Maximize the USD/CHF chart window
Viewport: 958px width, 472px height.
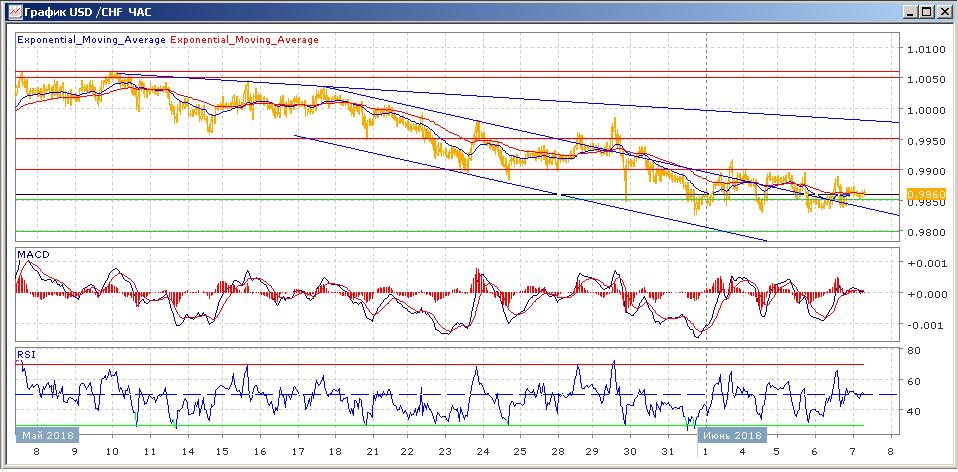pyautogui.click(x=927, y=11)
